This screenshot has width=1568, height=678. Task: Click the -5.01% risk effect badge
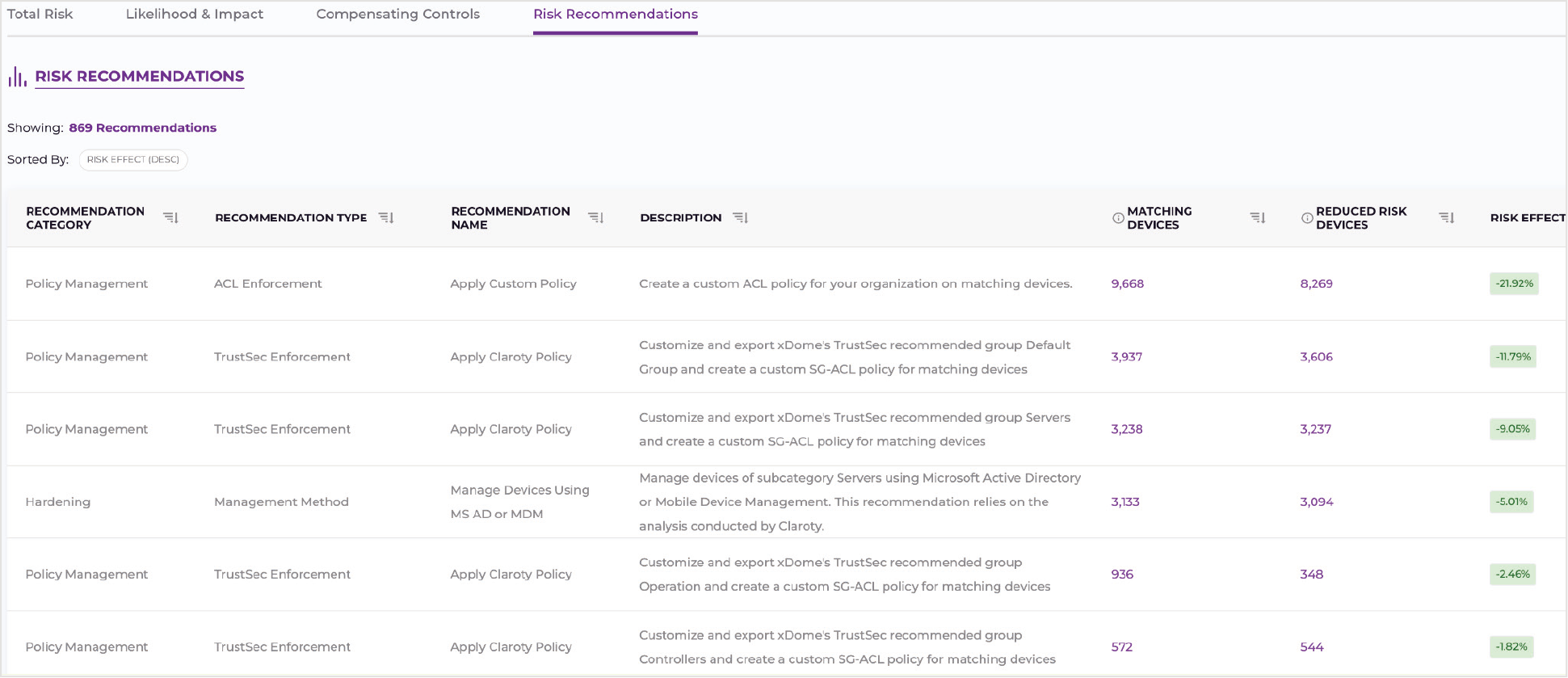tap(1511, 502)
